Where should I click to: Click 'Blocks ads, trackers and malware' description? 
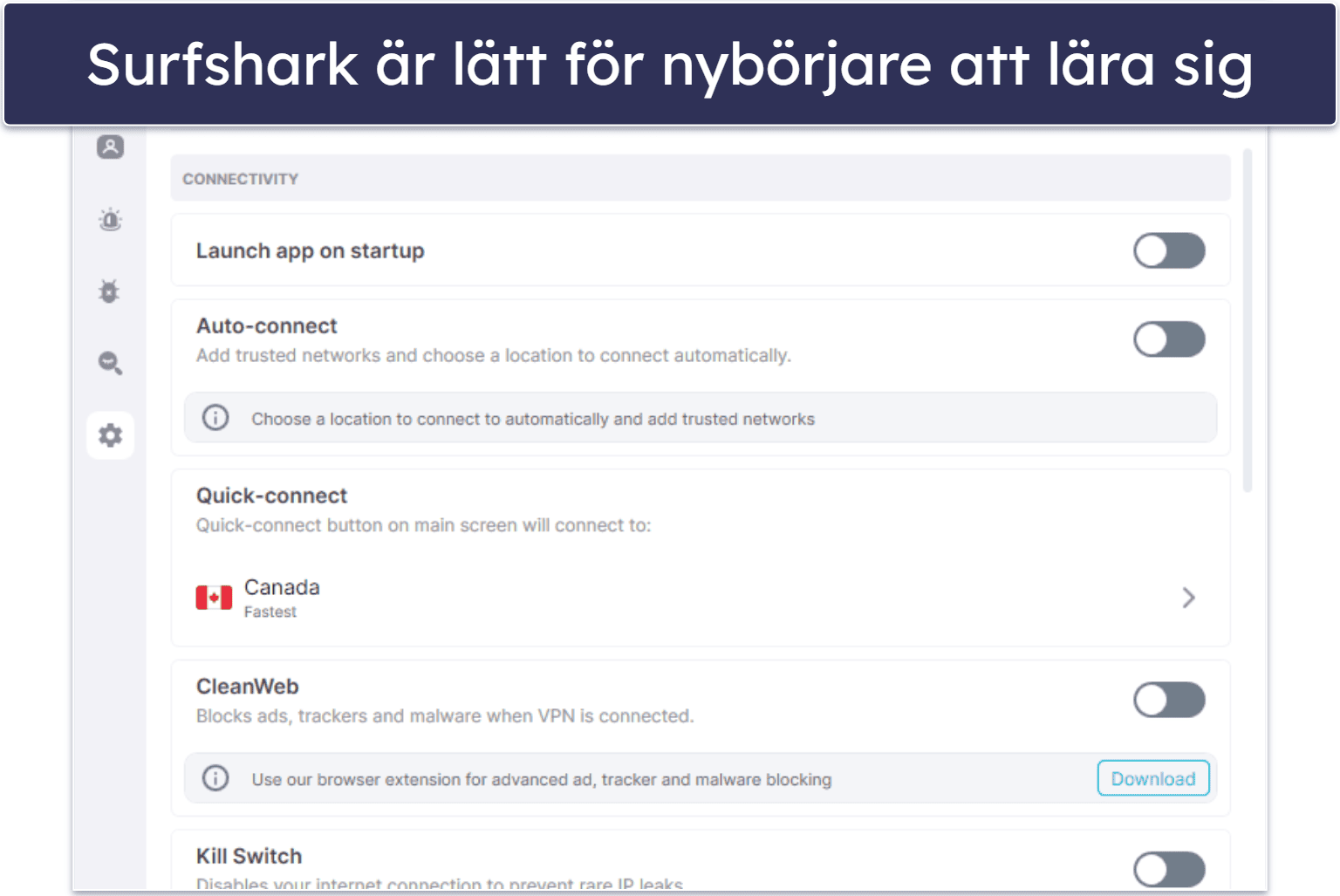point(445,716)
